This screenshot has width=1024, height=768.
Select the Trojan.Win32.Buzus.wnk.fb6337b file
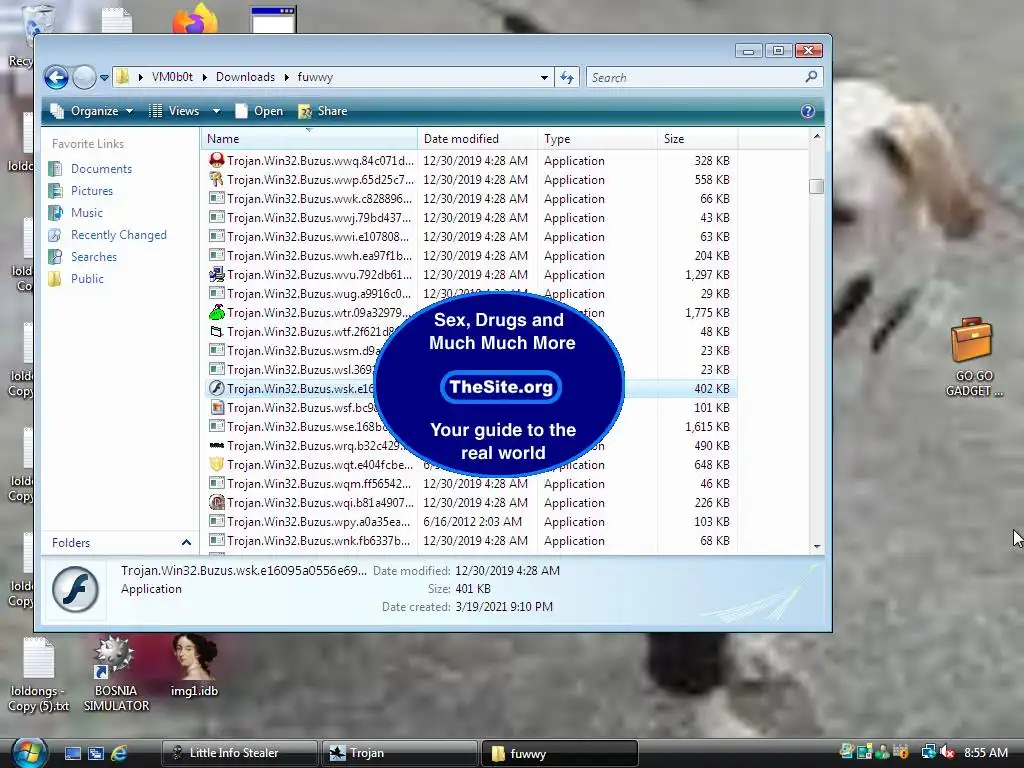pyautogui.click(x=319, y=540)
